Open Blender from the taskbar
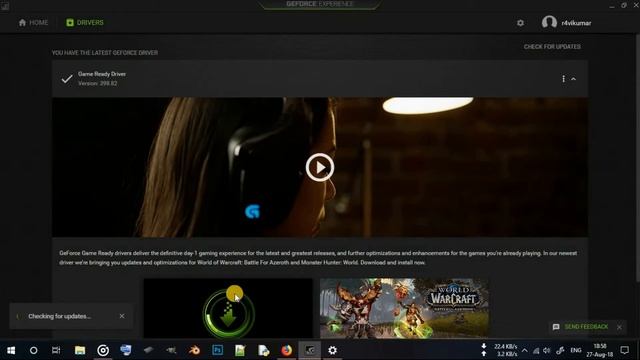Viewport: 640px width, 360px height. tap(194, 350)
